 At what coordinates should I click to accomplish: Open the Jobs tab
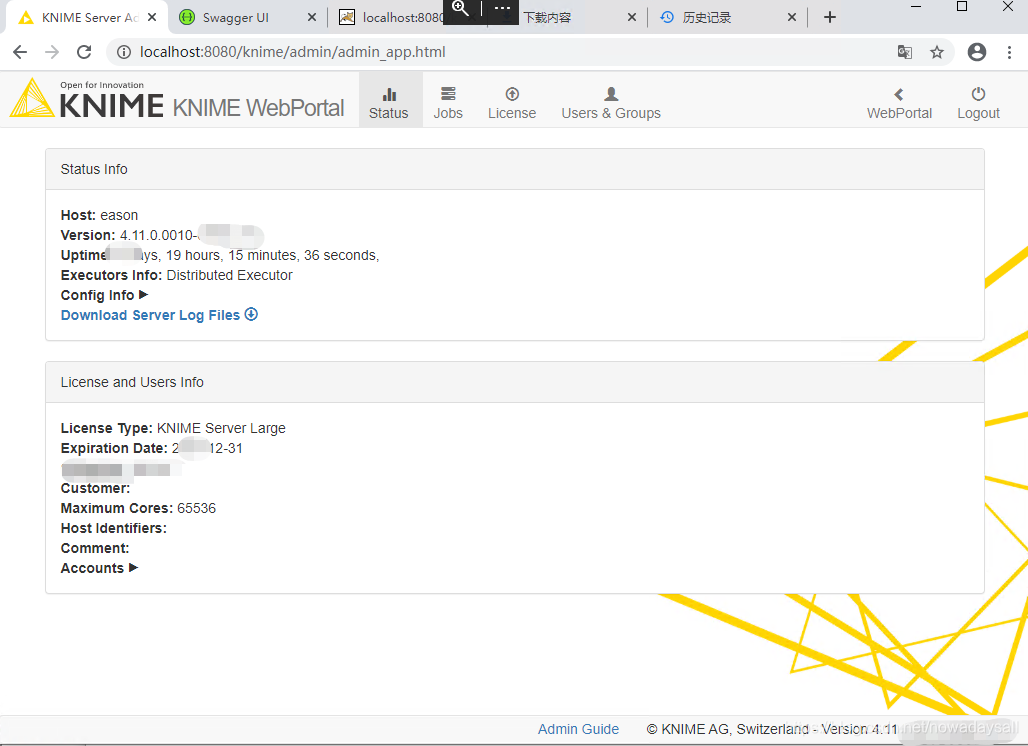click(448, 103)
